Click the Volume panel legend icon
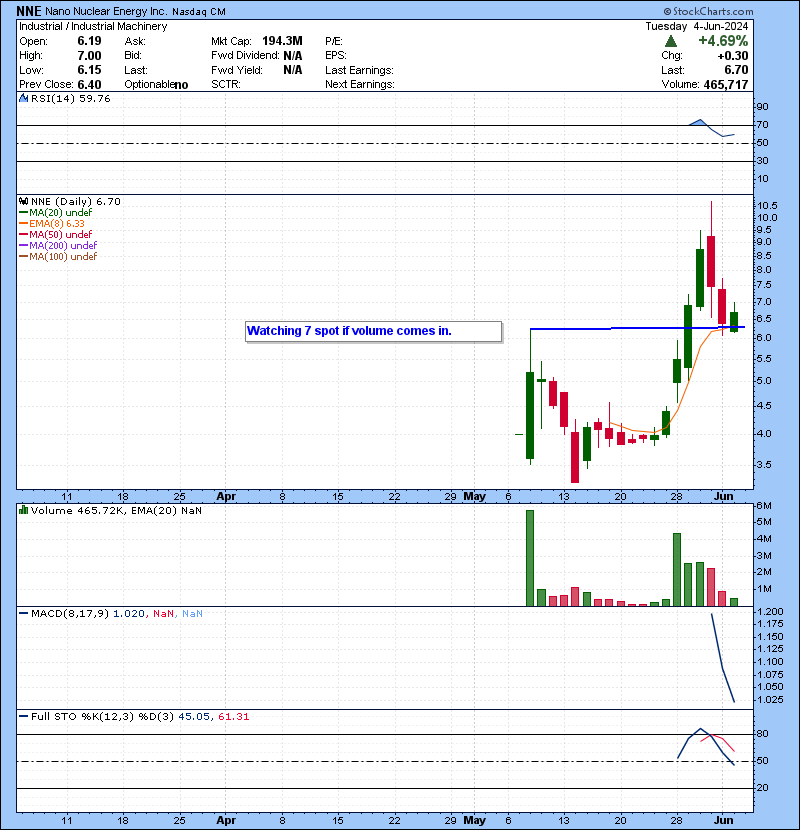Image resolution: width=800 pixels, height=830 pixels. point(23,510)
